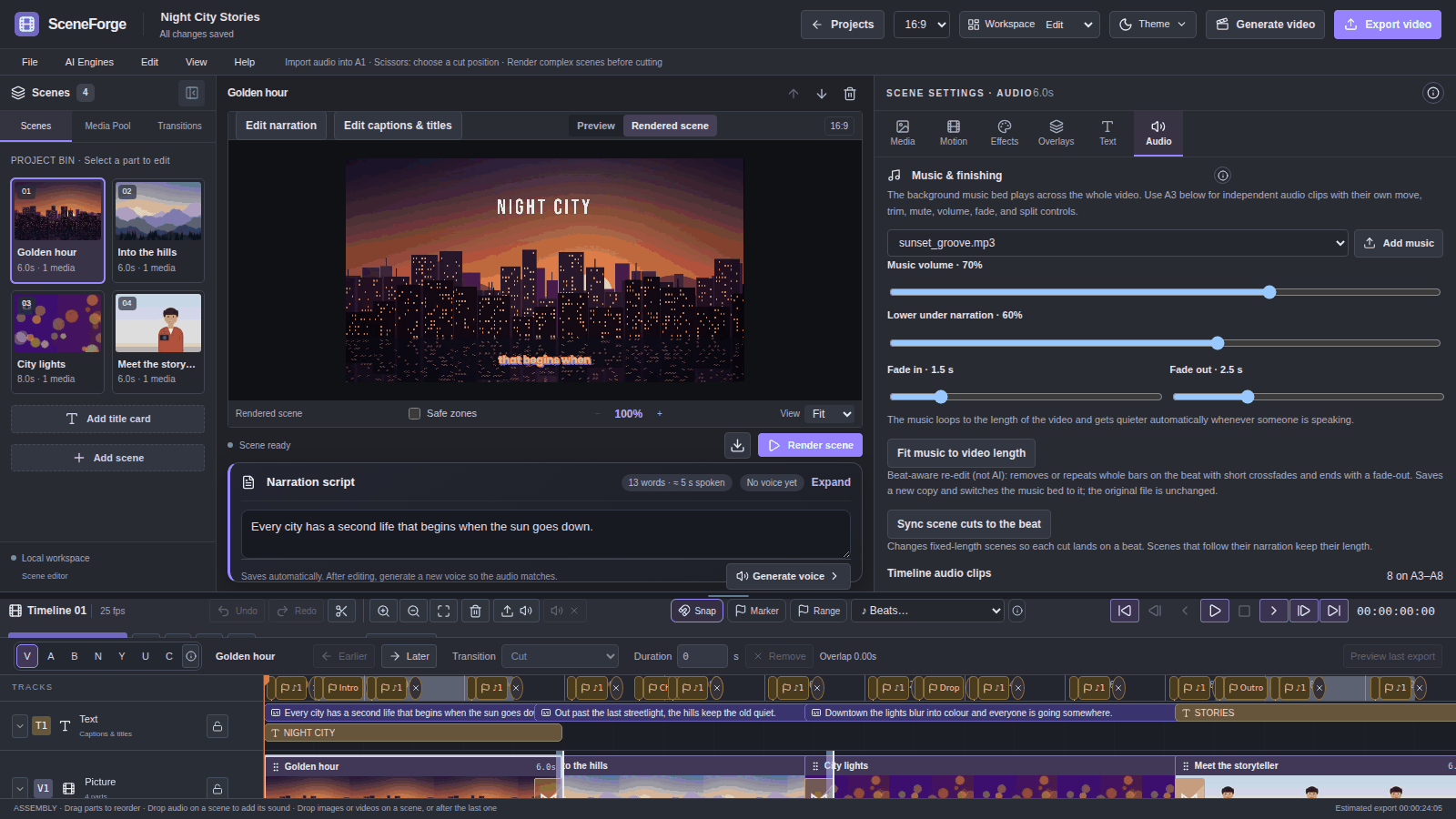Open the Beats dropdown
The image size is (1456, 819).
coord(927,611)
